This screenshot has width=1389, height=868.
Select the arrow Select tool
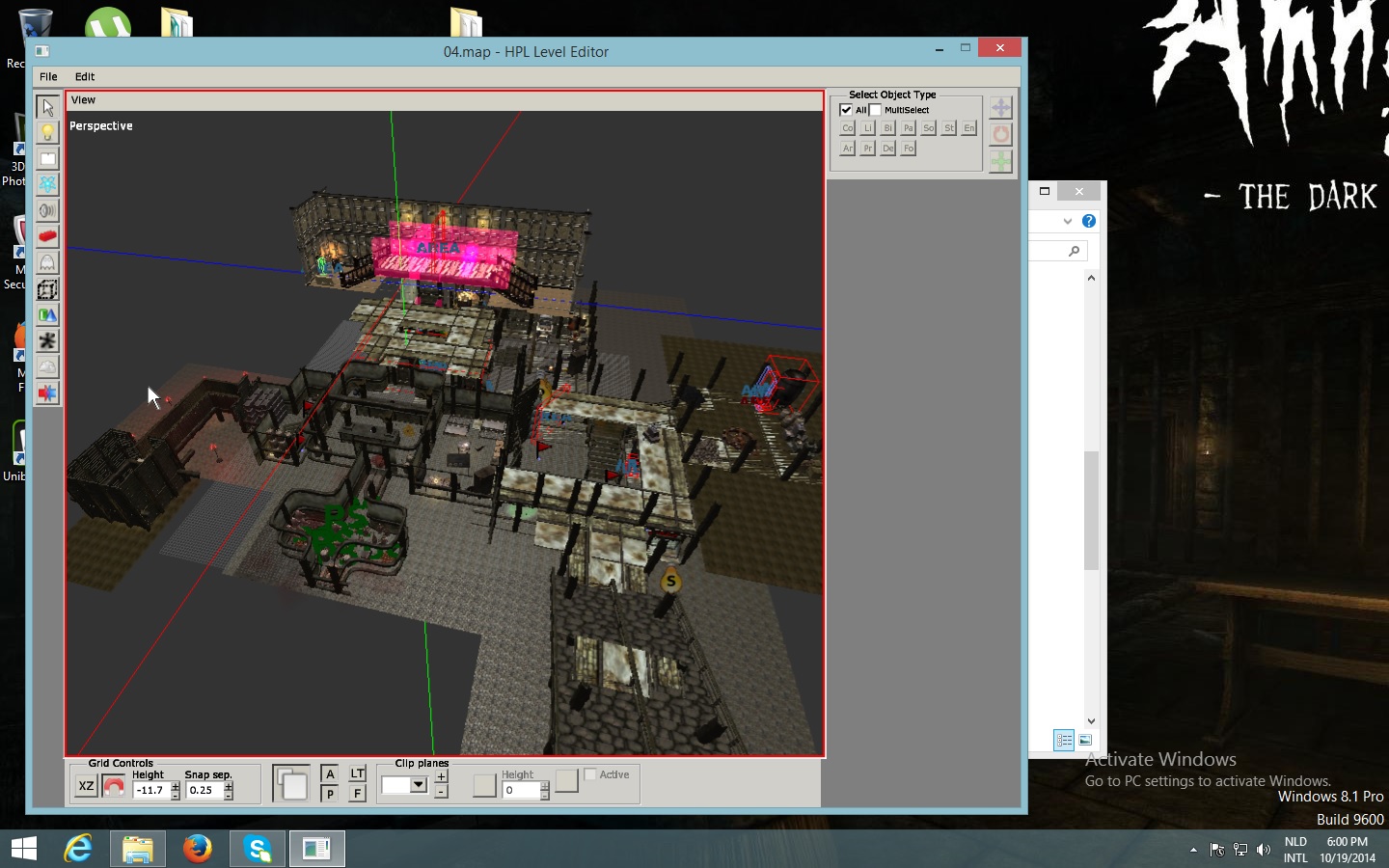[x=47, y=107]
